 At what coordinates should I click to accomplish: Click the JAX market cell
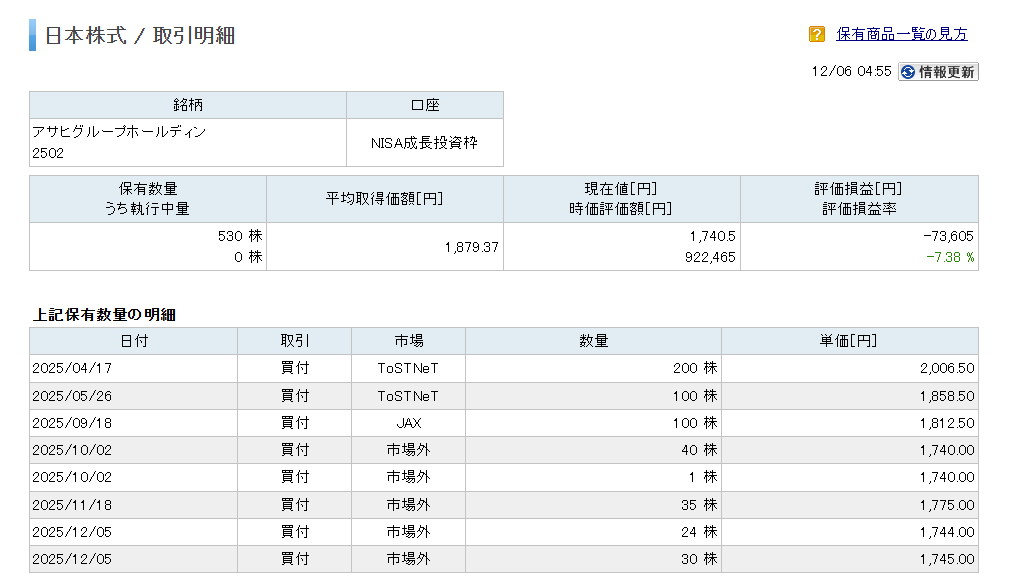pyautogui.click(x=408, y=423)
